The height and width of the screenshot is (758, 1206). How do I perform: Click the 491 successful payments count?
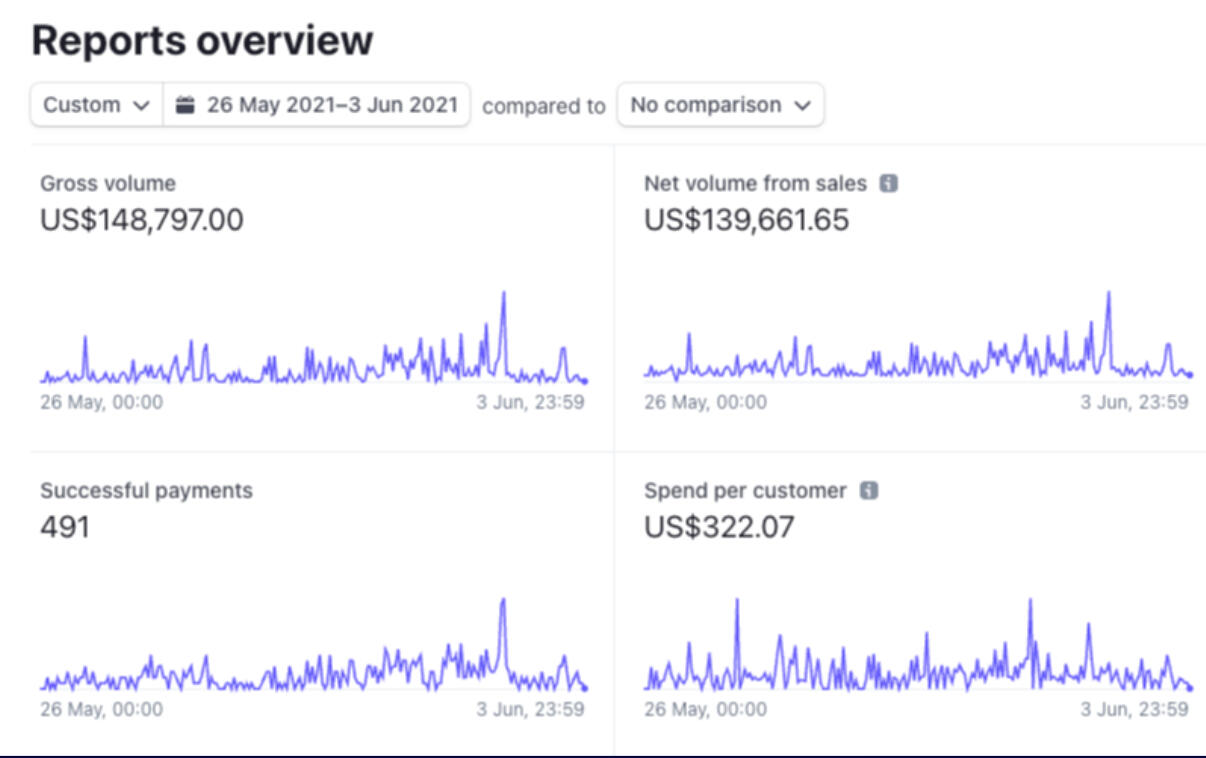tap(65, 527)
